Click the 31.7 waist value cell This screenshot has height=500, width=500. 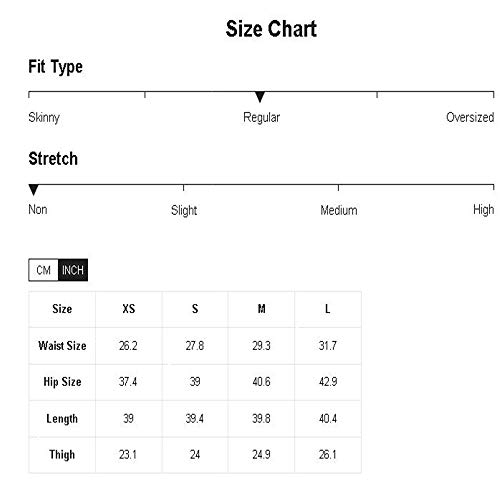328,346
